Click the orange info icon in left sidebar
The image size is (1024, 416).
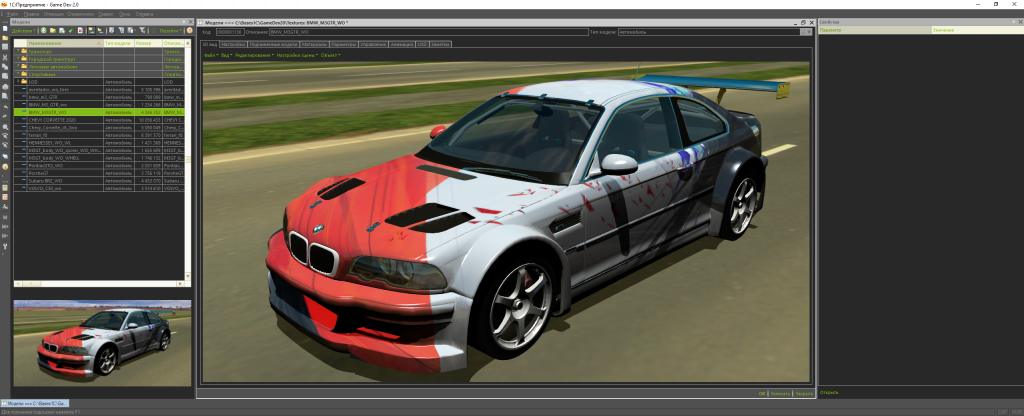(5, 167)
